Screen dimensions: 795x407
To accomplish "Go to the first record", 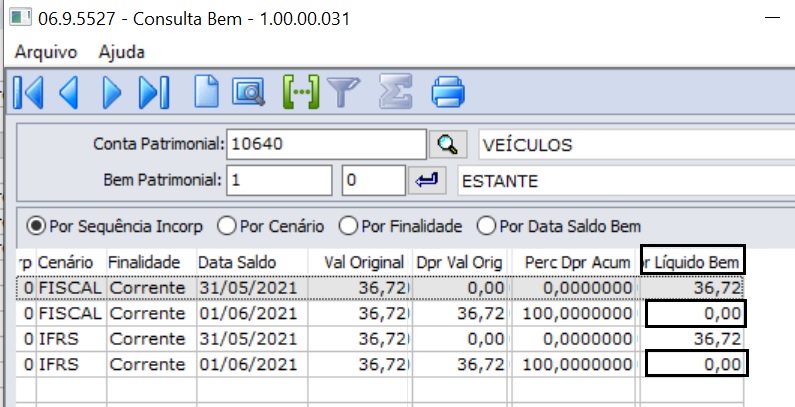I will [28, 92].
